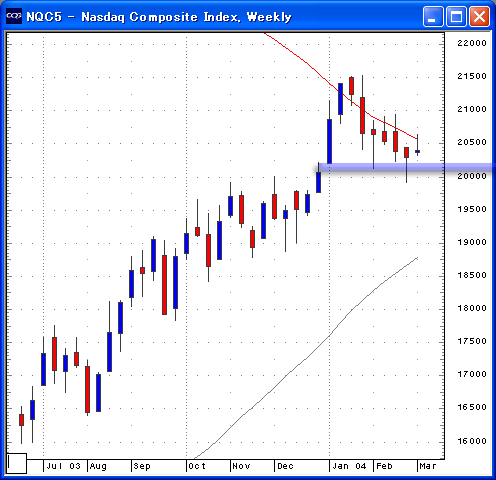Click the 'Mar' date axis label

tap(428, 466)
